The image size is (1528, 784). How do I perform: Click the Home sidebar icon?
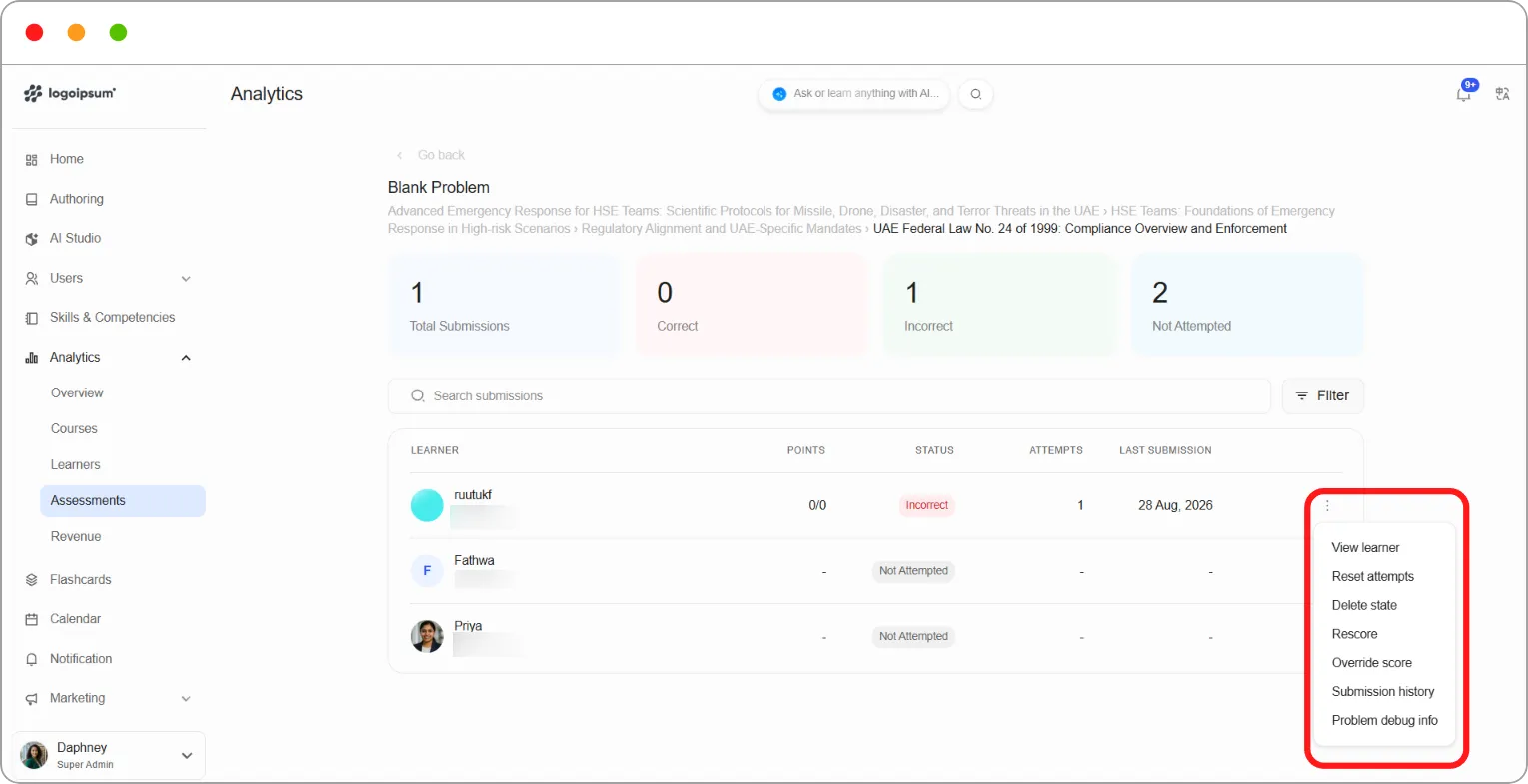pyautogui.click(x=32, y=159)
